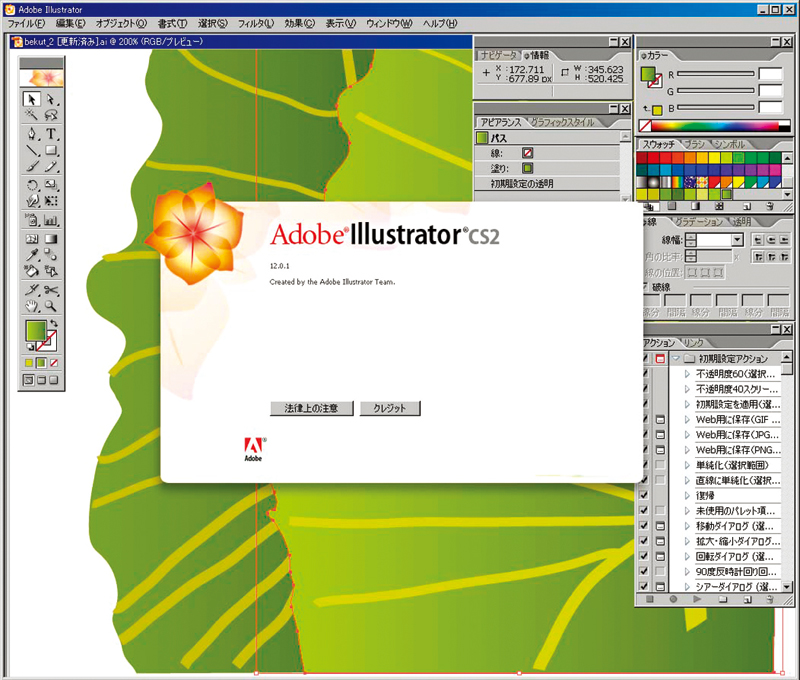800x680 pixels.
Task: Select the Eyedropper tool
Action: [x=32, y=255]
